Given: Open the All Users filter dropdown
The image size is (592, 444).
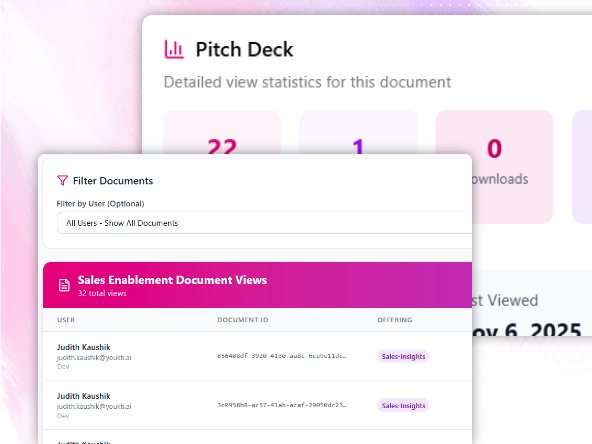Looking at the screenshot, I should click(264, 223).
